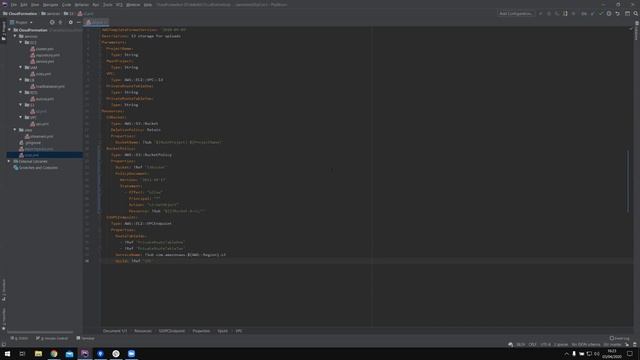
Task: Click the Search Everywhere magnifier icon
Action: pyautogui.click(x=636, y=13)
